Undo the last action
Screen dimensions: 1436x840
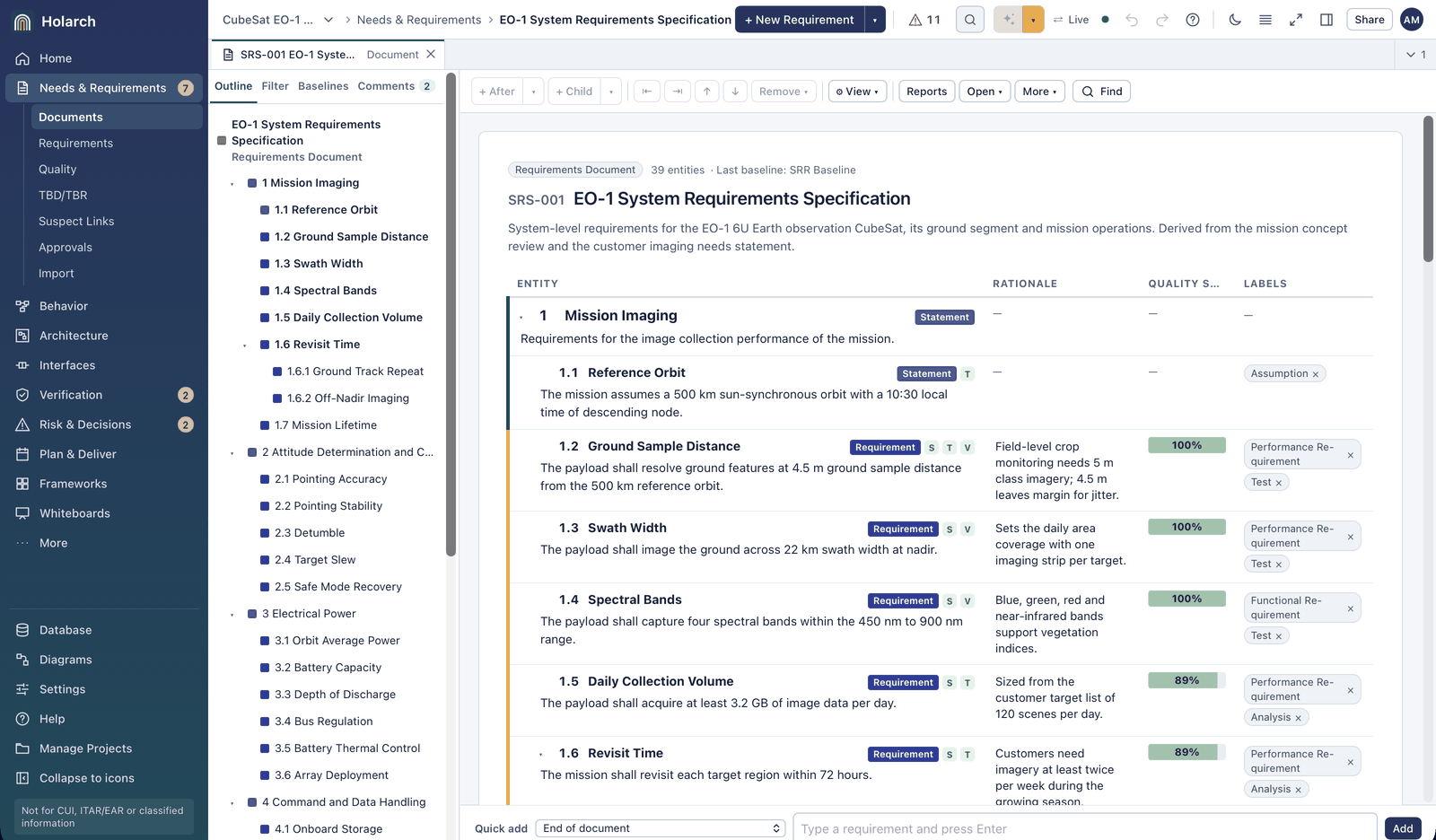1132,20
